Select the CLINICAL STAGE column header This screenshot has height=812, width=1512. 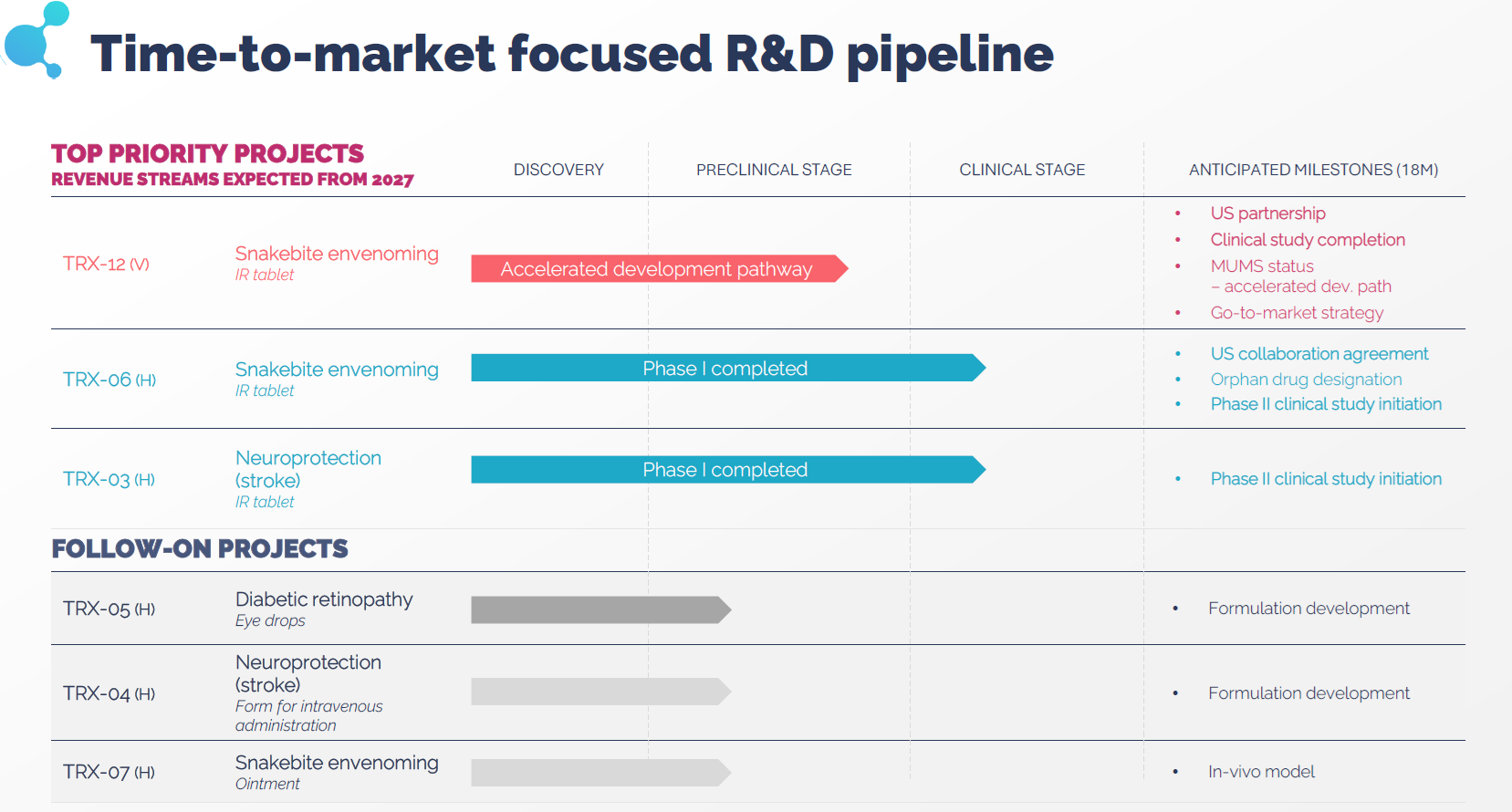(x=1022, y=170)
